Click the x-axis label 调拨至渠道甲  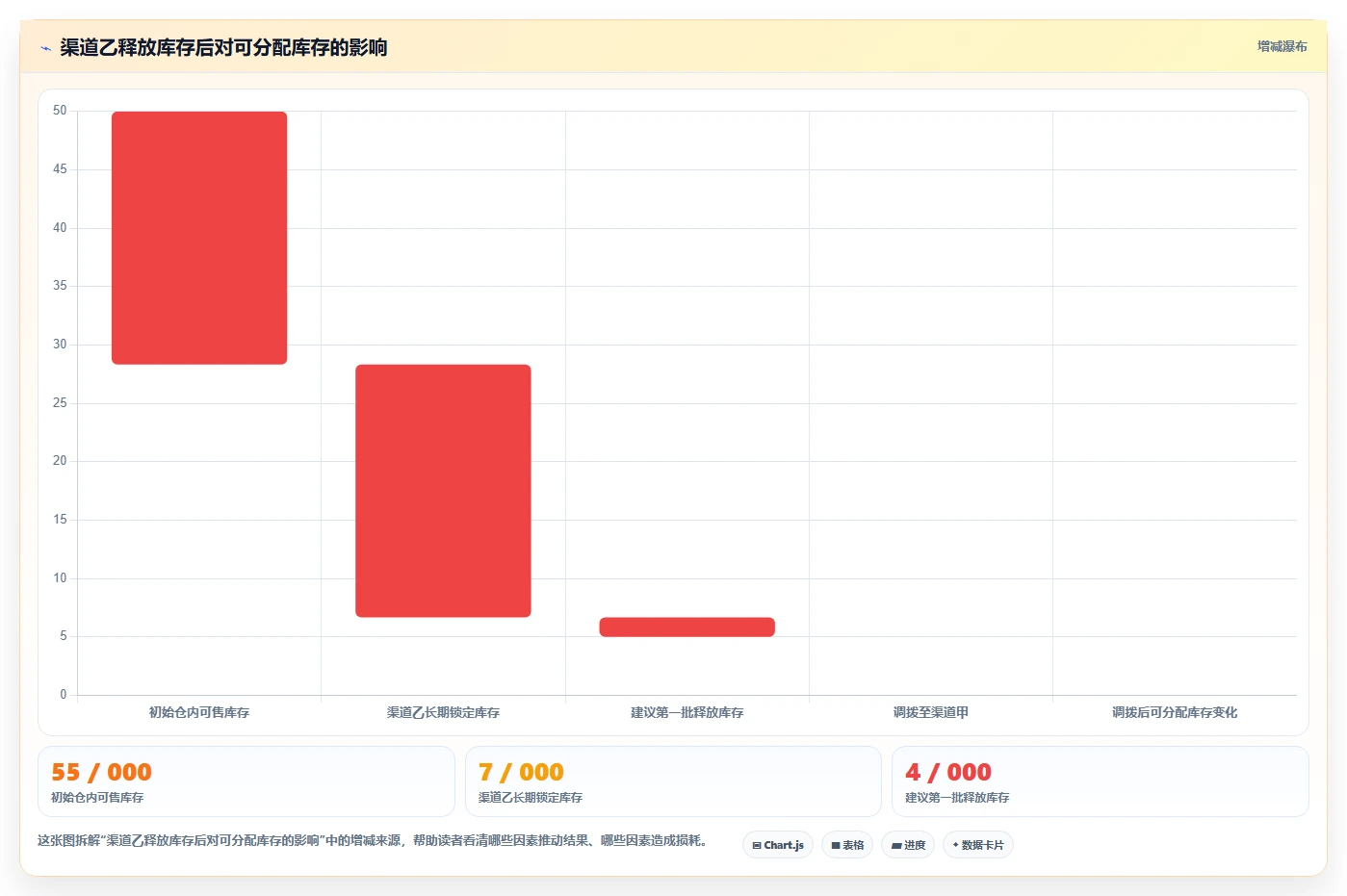tap(931, 712)
